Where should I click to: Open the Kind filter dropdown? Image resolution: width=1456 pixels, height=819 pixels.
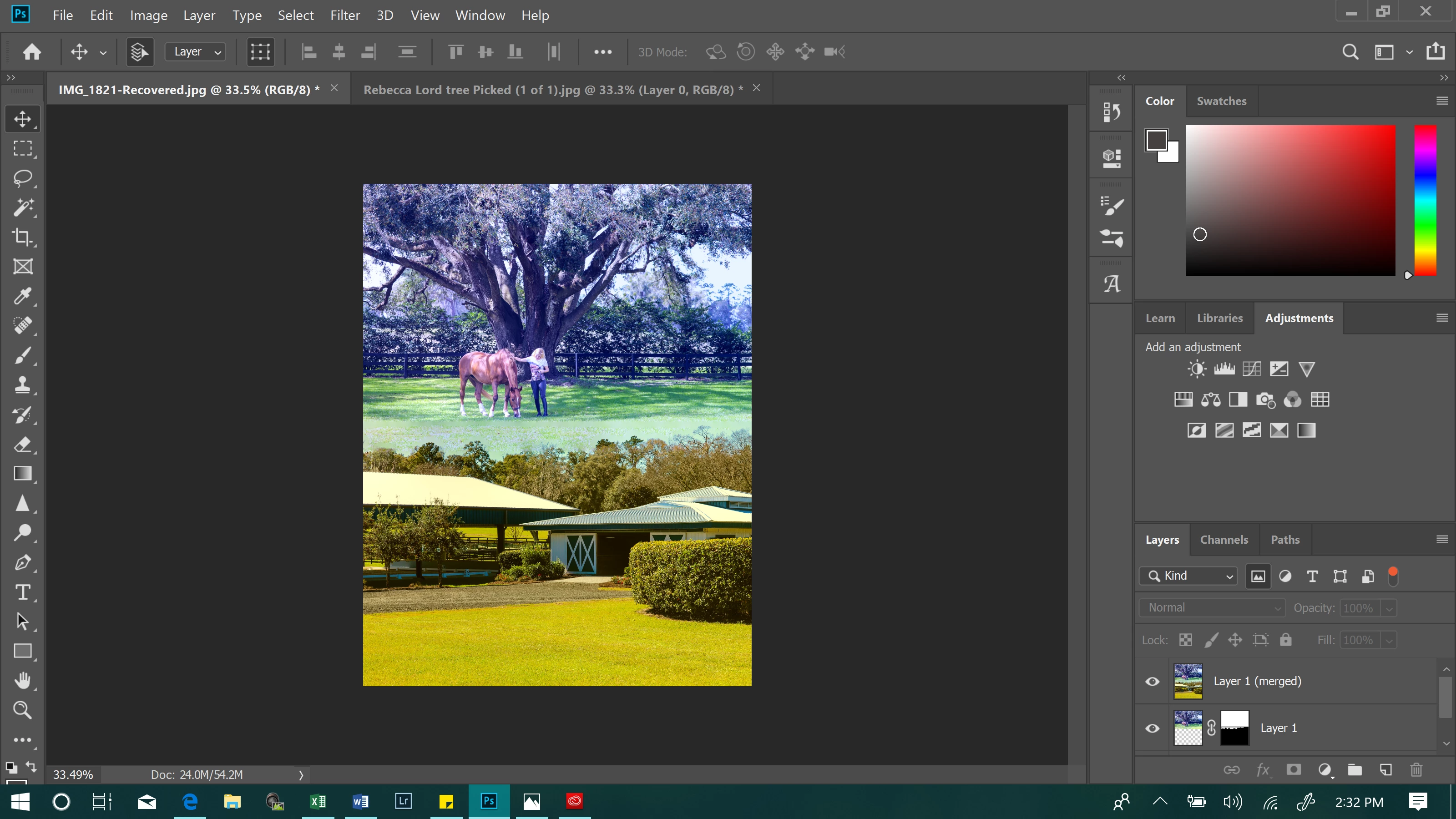click(x=1188, y=576)
